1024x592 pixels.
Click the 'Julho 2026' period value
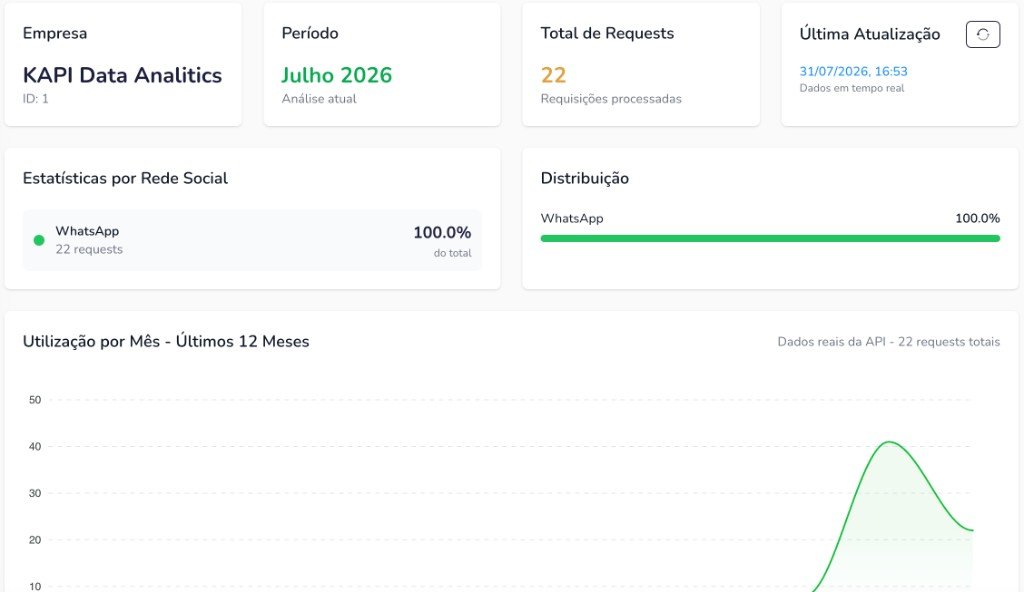(x=336, y=75)
